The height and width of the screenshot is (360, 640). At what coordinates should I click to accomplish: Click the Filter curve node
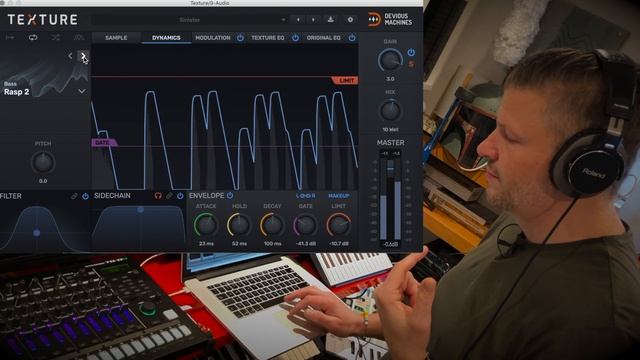tap(37, 233)
